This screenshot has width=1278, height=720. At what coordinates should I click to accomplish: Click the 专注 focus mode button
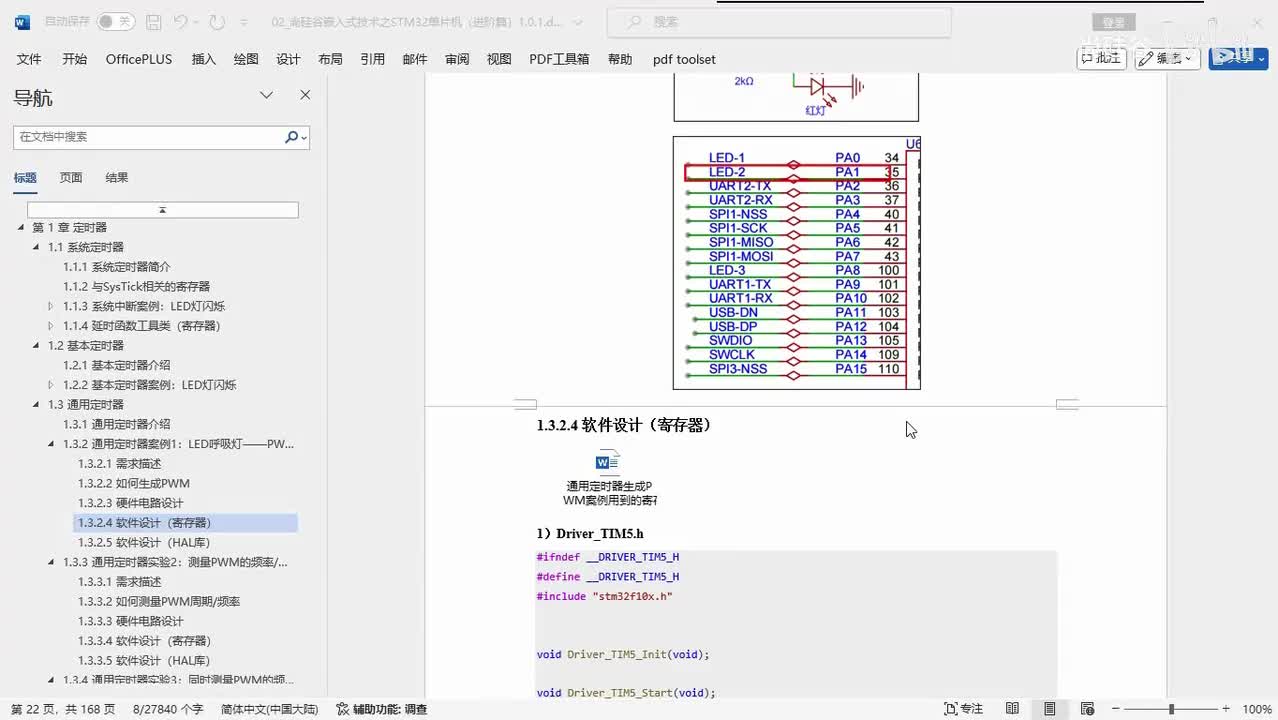[x=964, y=709]
